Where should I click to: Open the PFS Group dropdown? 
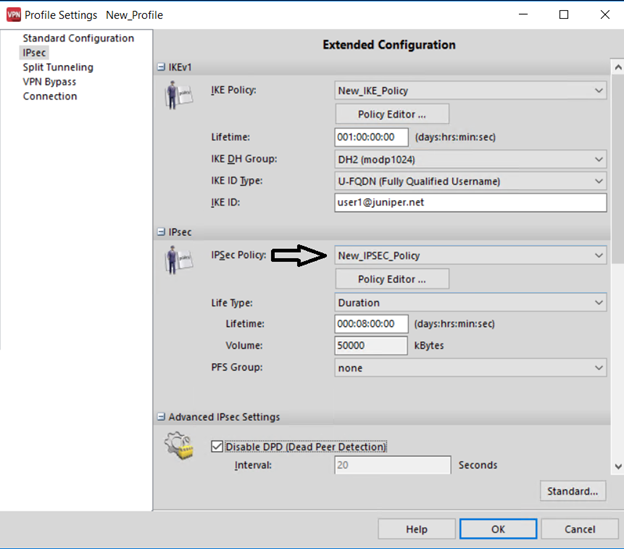pyautogui.click(x=470, y=368)
